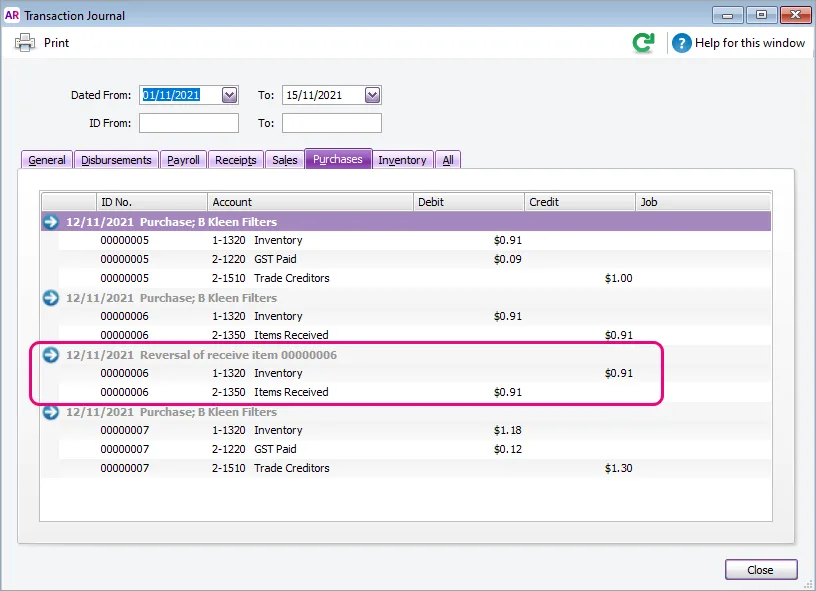The height and width of the screenshot is (591, 816).
Task: Select the Purchases tab
Action: pyautogui.click(x=338, y=159)
